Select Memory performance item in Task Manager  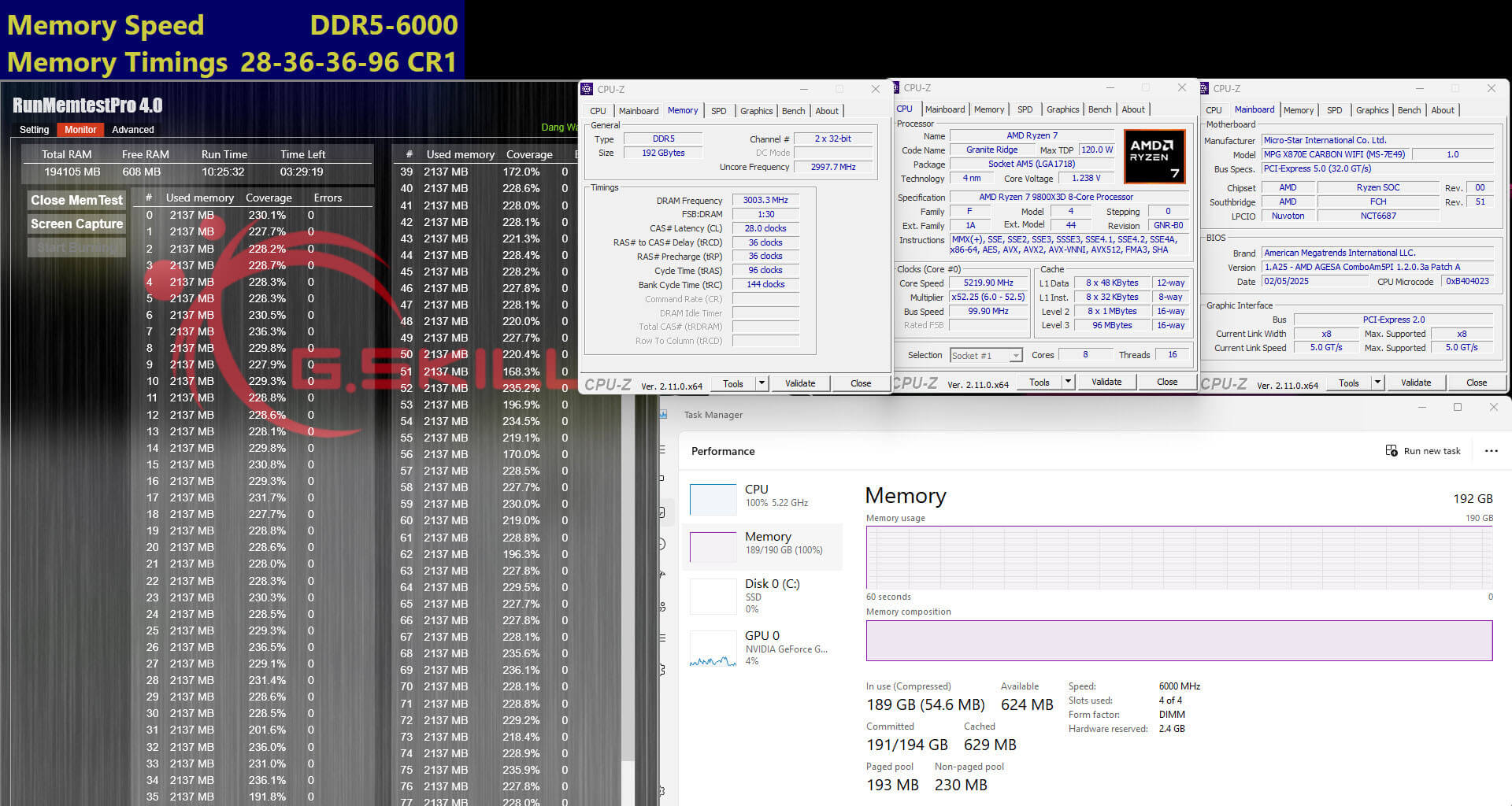(762, 546)
